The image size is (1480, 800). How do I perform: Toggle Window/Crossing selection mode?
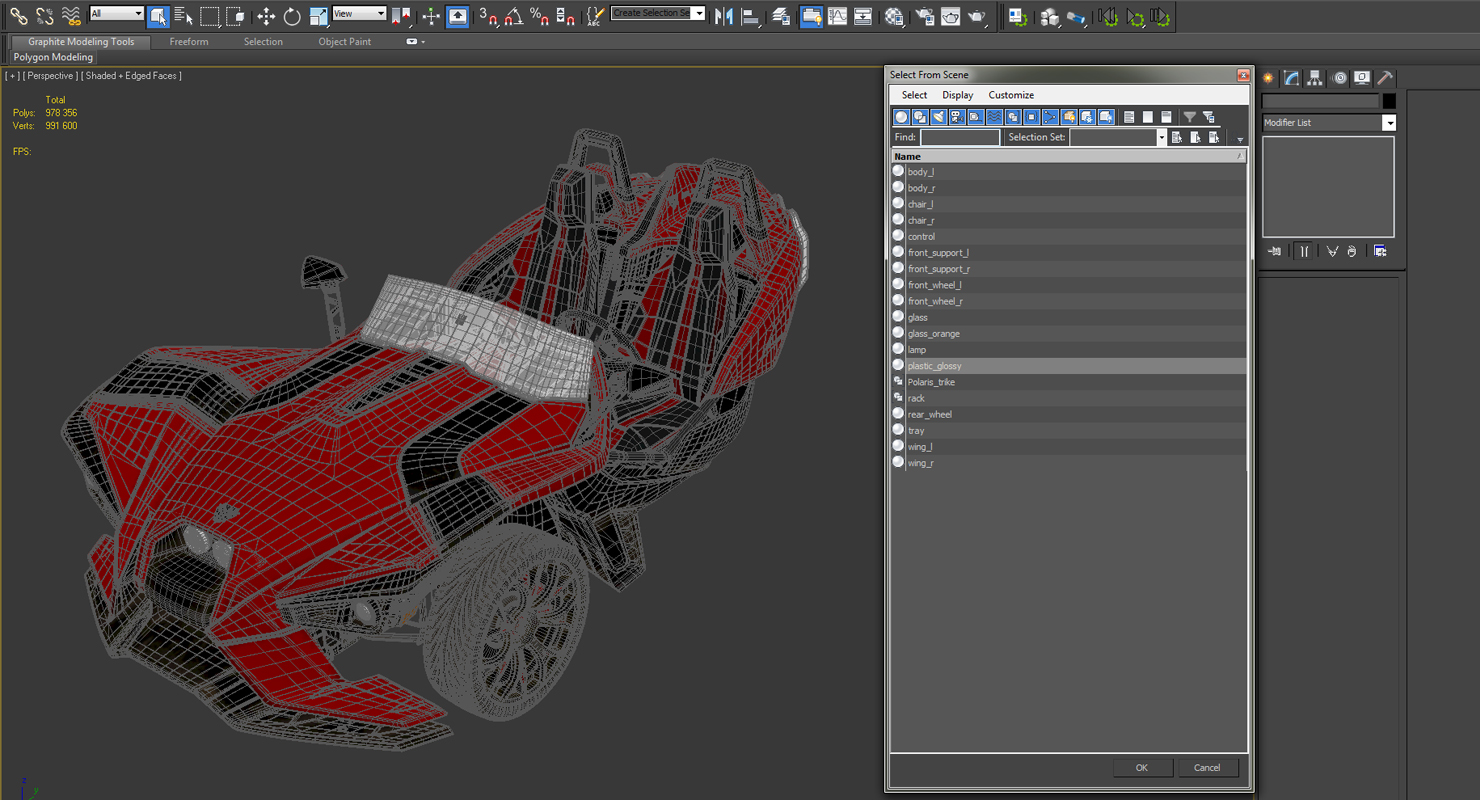(x=235, y=16)
